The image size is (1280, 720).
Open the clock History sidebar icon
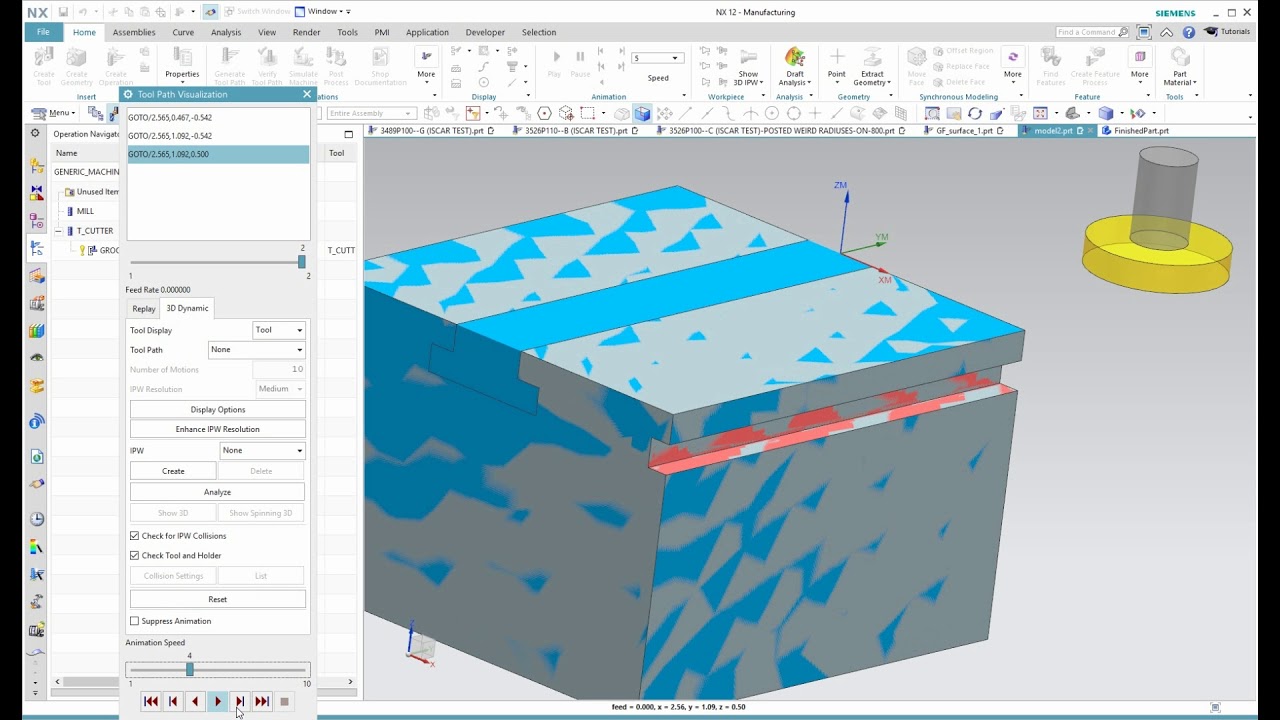37,519
